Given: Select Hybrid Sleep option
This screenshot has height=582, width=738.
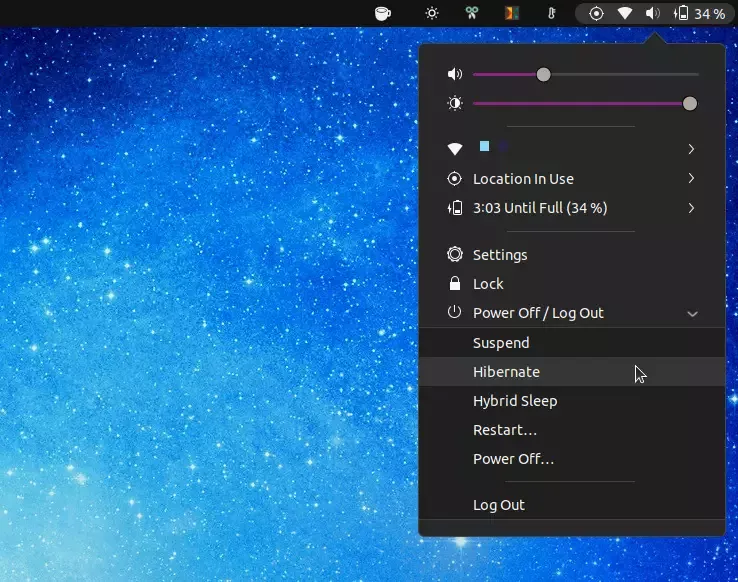Looking at the screenshot, I should [571, 401].
